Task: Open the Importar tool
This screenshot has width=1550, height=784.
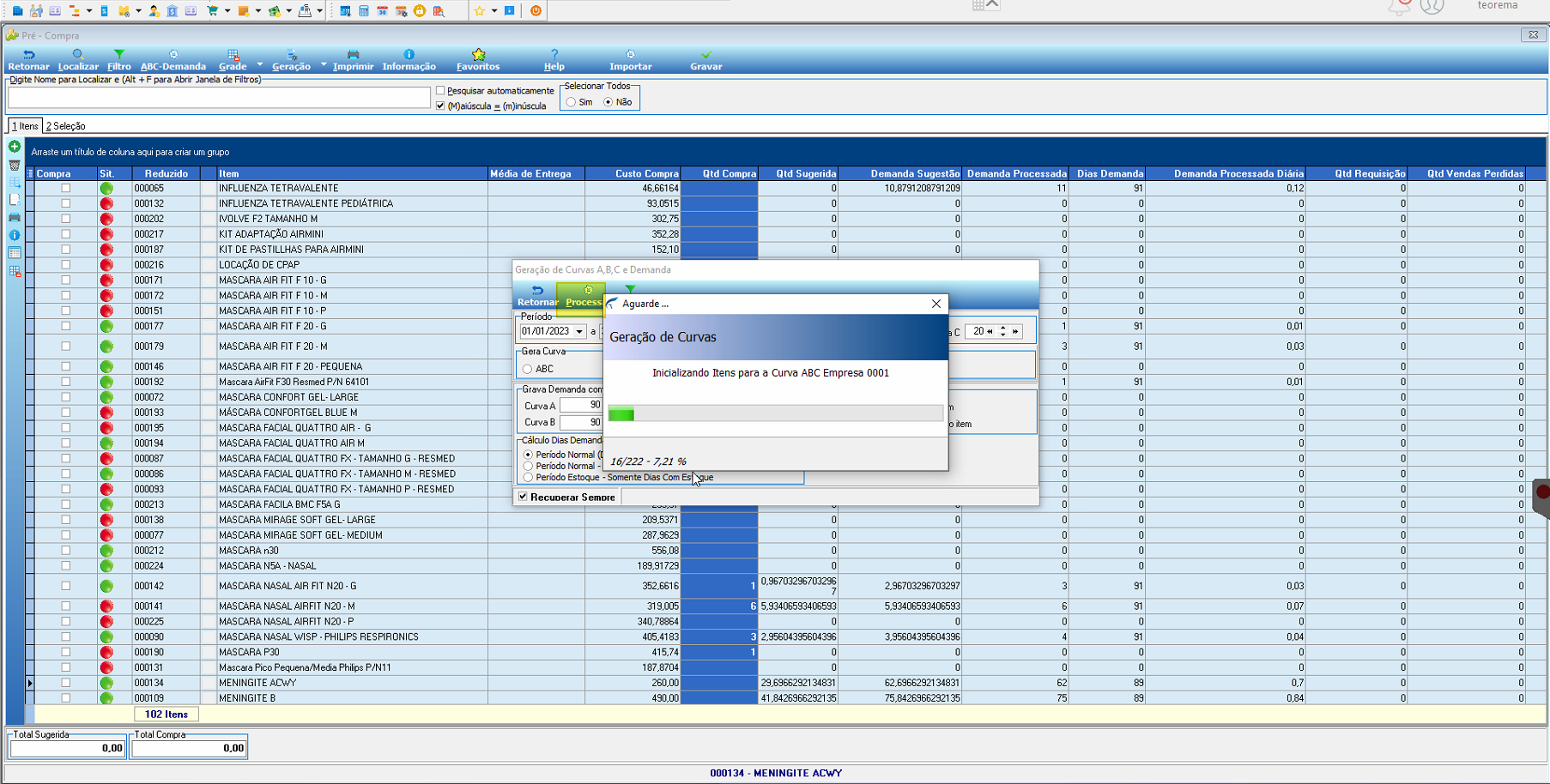Action: [631, 60]
